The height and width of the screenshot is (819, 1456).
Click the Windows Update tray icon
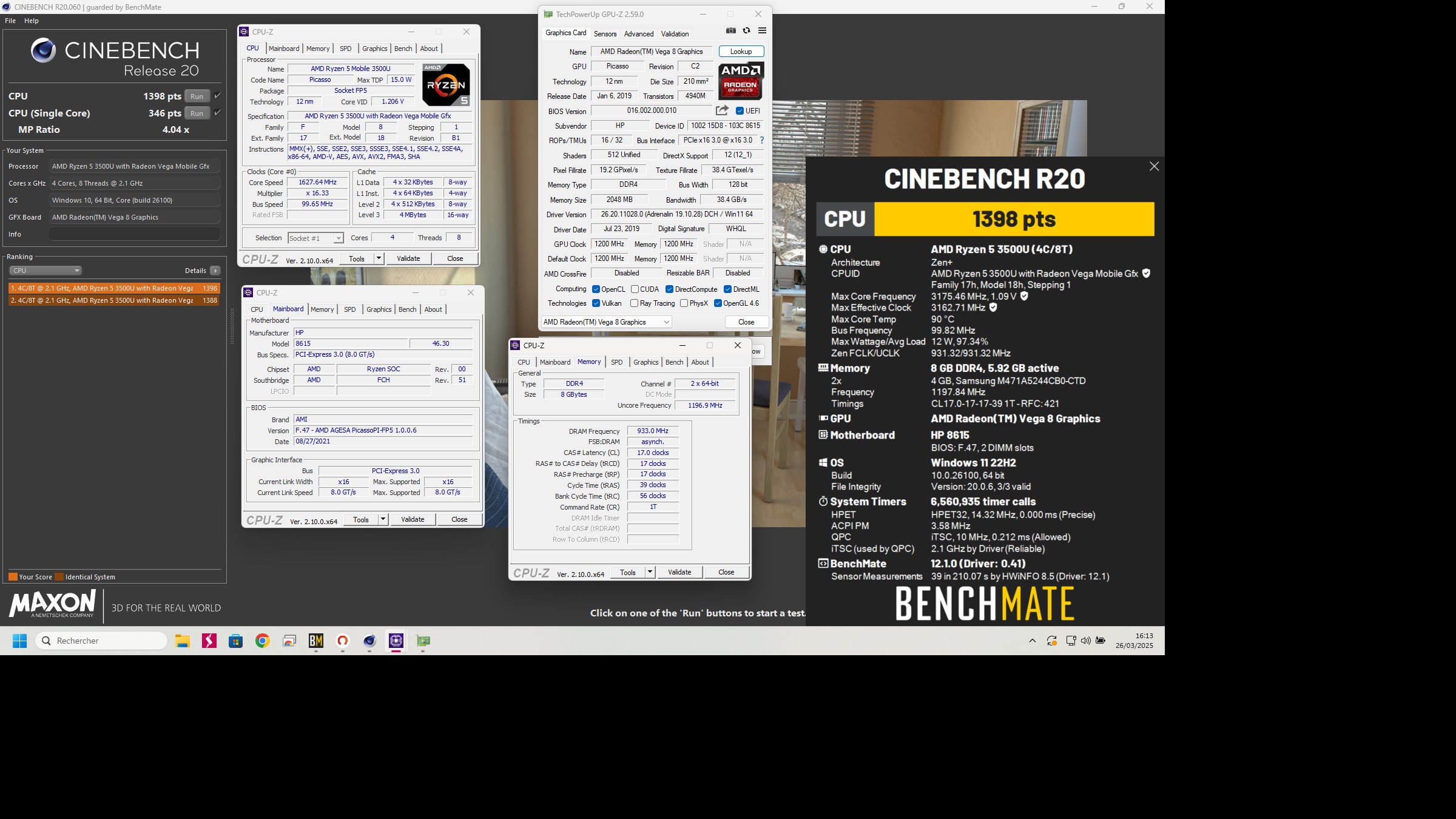(x=1052, y=641)
